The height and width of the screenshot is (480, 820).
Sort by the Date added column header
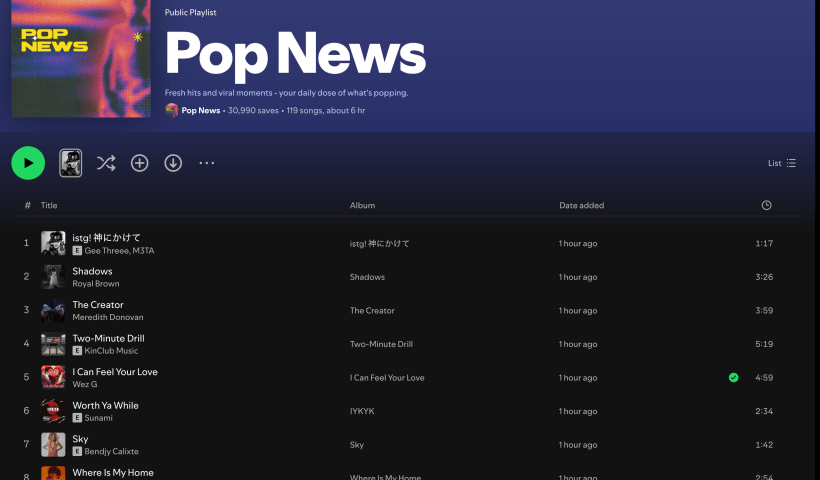tap(581, 205)
